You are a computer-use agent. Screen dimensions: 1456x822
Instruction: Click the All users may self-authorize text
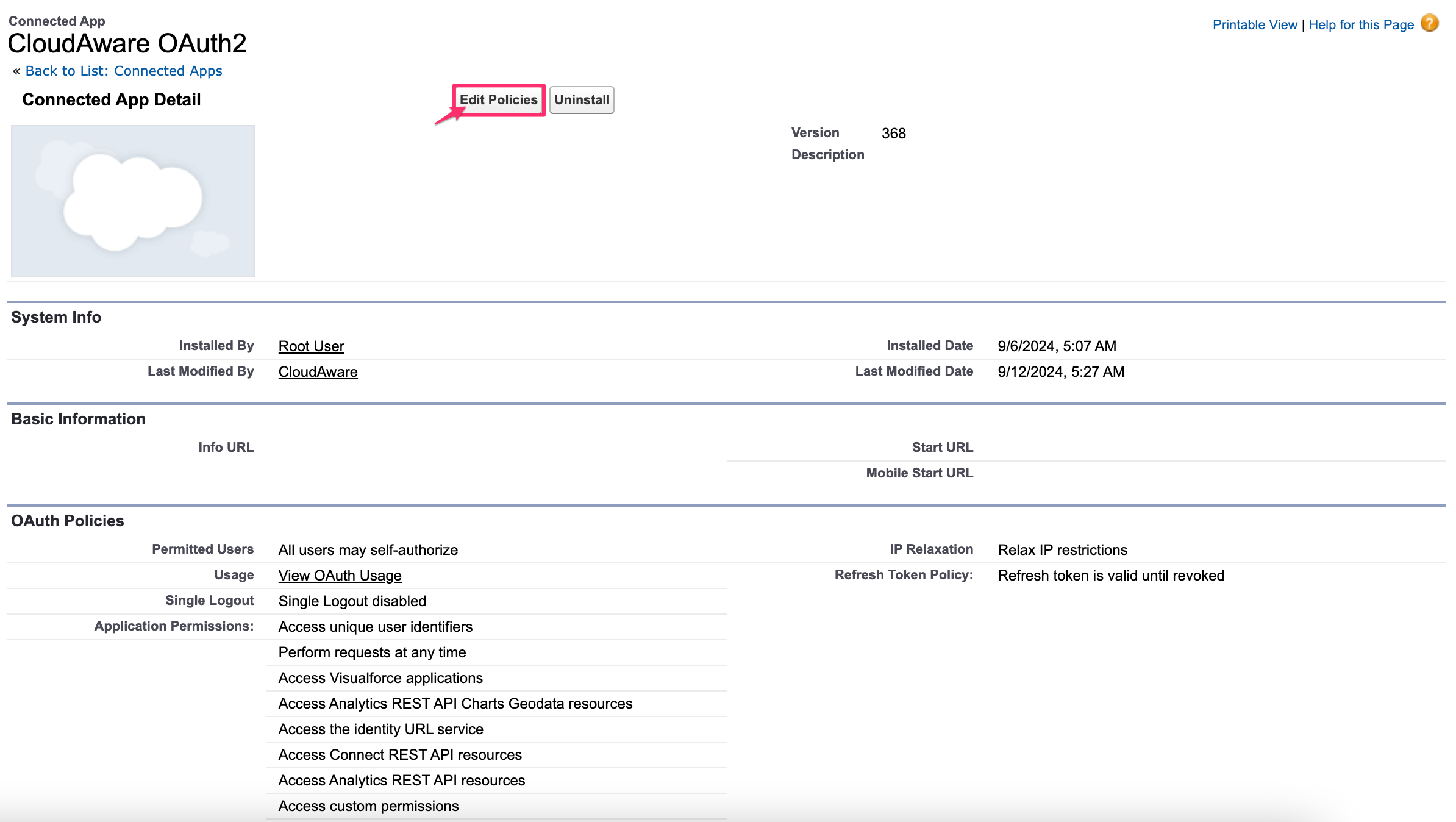coord(368,549)
